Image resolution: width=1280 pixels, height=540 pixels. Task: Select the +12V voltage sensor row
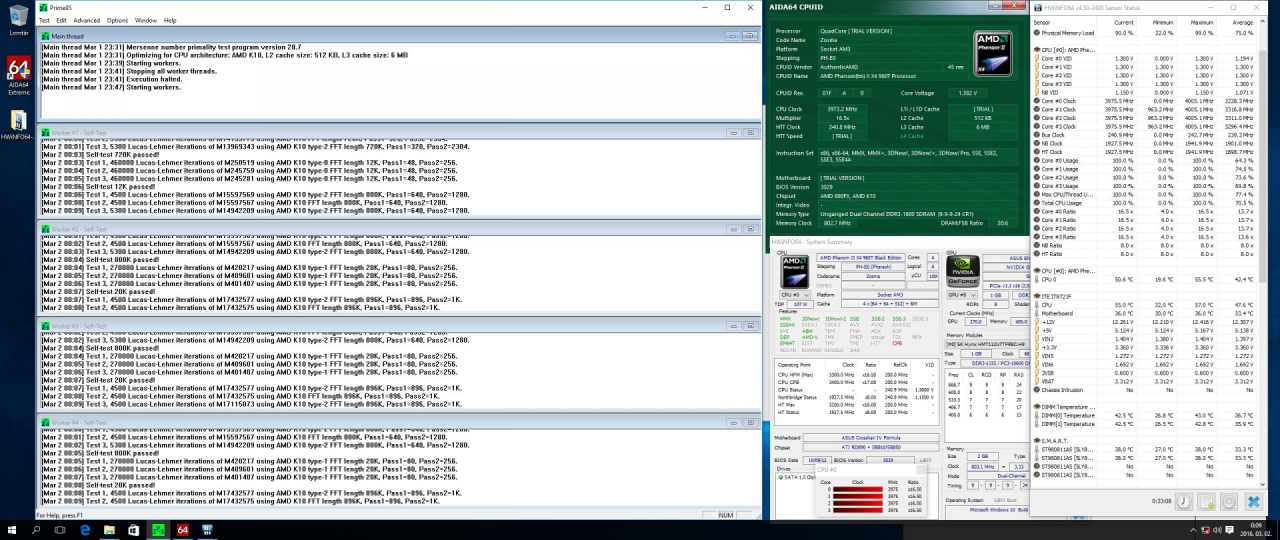1146,322
